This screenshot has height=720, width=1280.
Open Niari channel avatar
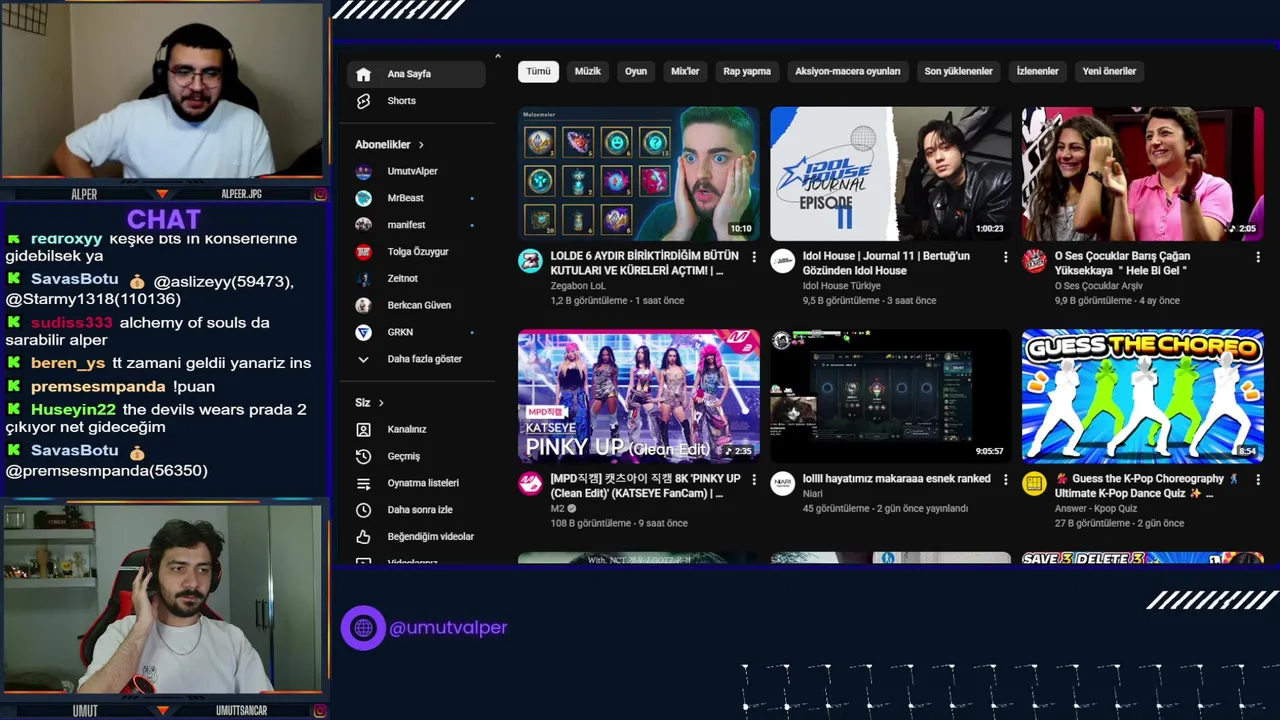click(x=782, y=485)
